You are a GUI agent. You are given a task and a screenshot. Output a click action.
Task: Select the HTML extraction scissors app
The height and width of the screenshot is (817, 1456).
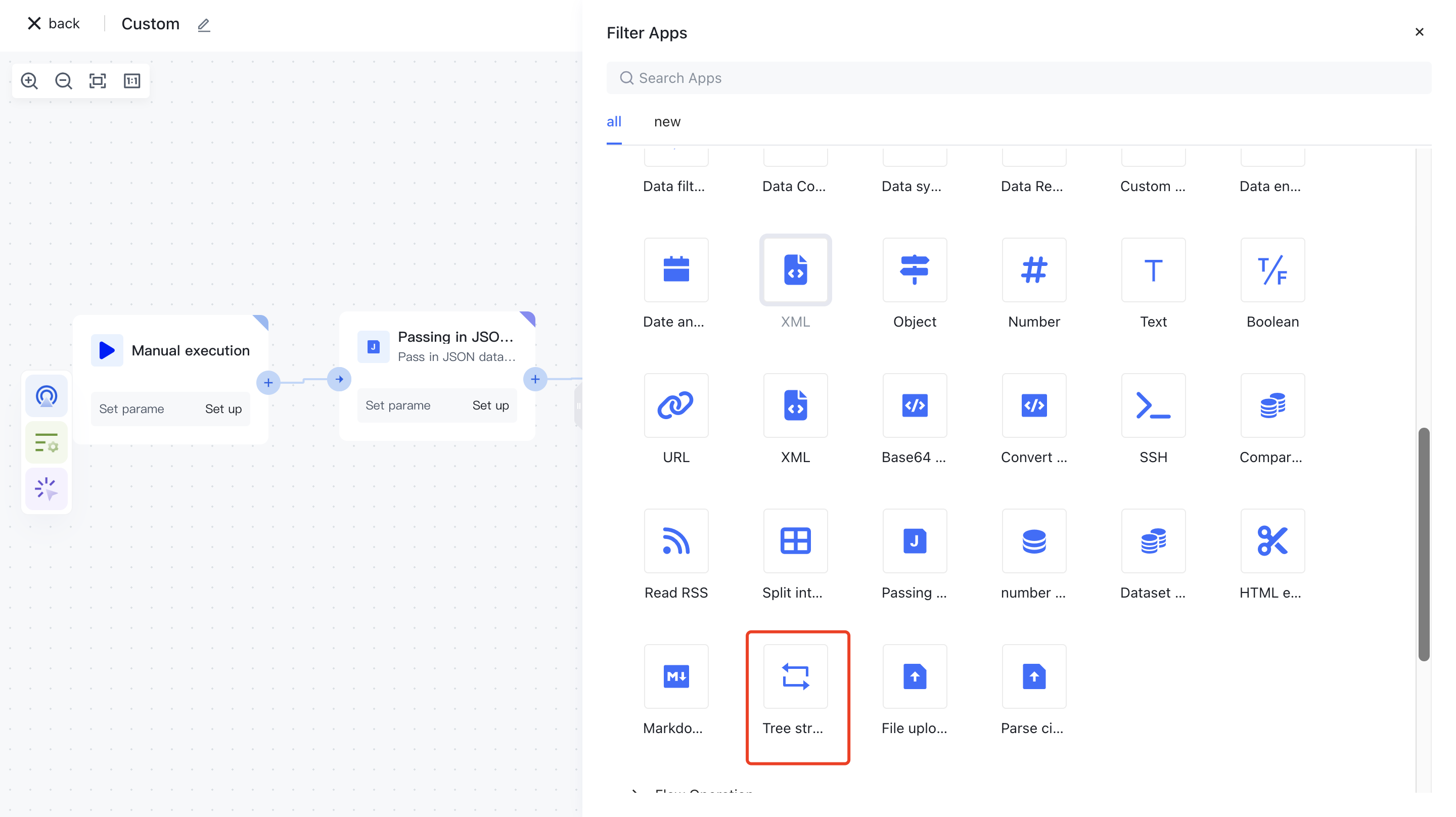pyautogui.click(x=1272, y=541)
